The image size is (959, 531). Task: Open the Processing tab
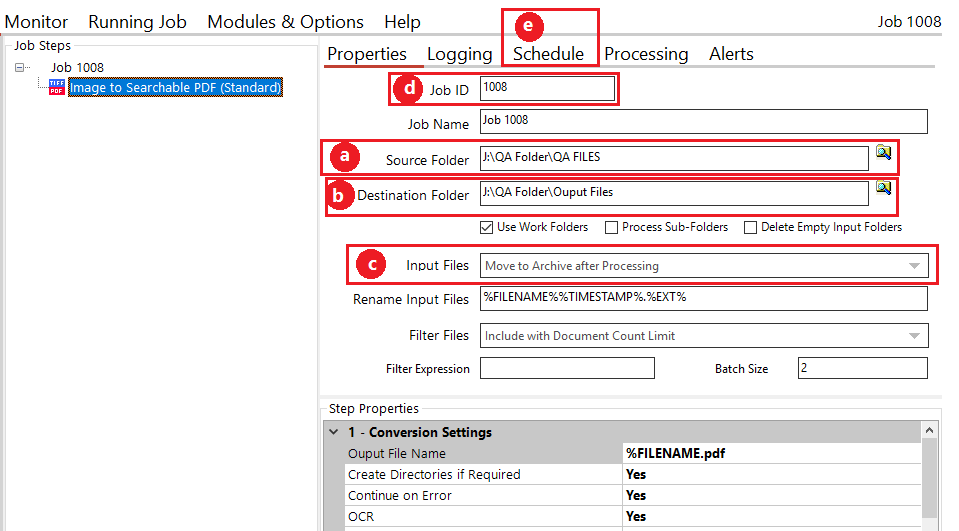tap(646, 54)
